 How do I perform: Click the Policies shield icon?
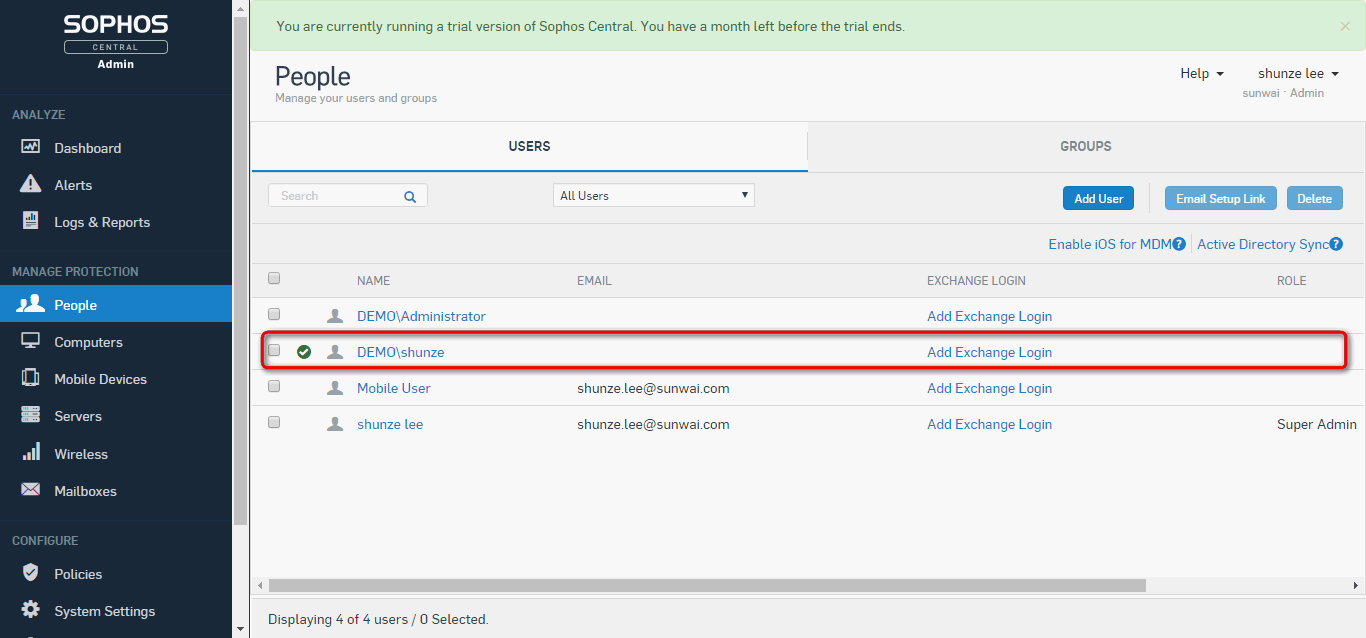coord(31,573)
